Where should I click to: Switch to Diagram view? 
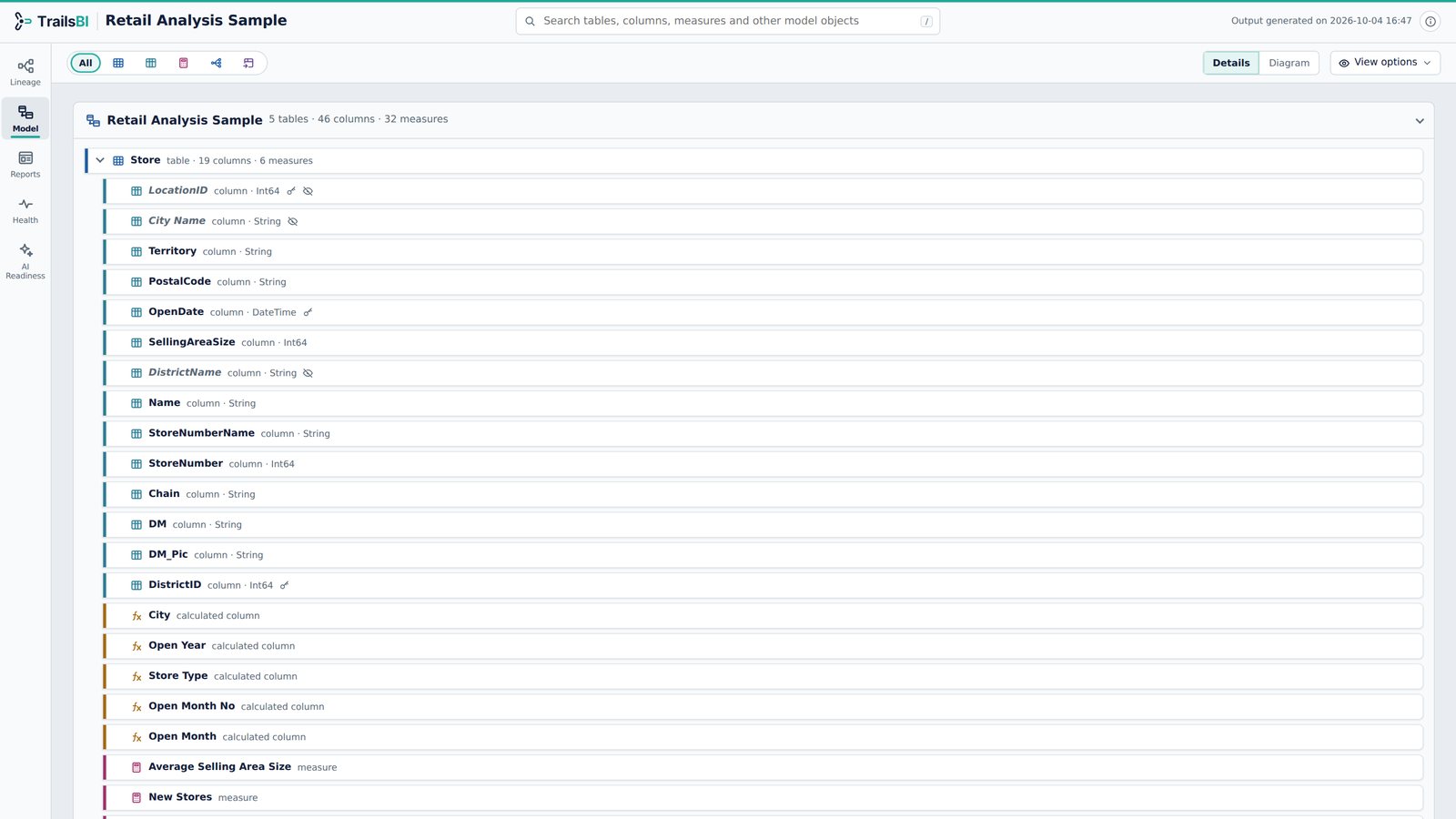pyautogui.click(x=1289, y=63)
